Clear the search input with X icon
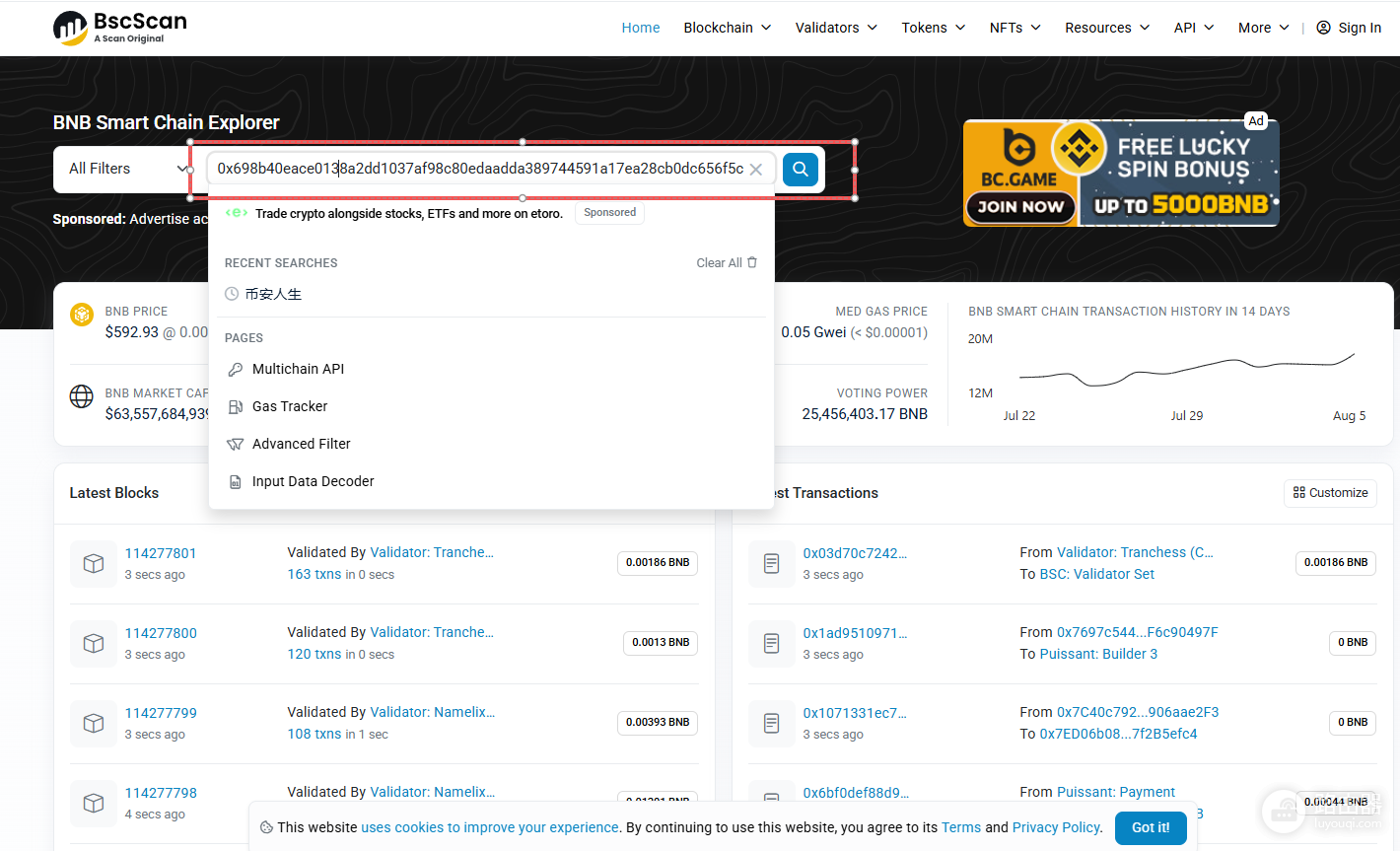This screenshot has height=851, width=1400. coord(756,170)
